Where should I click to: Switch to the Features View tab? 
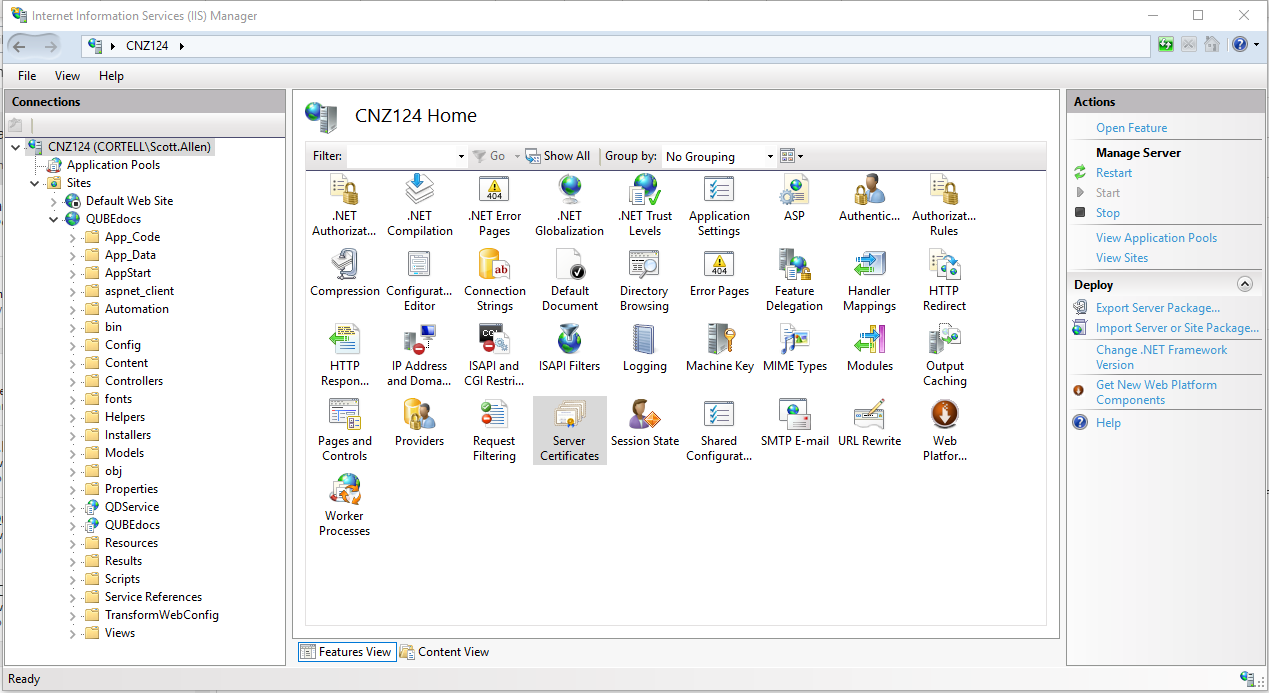(346, 652)
